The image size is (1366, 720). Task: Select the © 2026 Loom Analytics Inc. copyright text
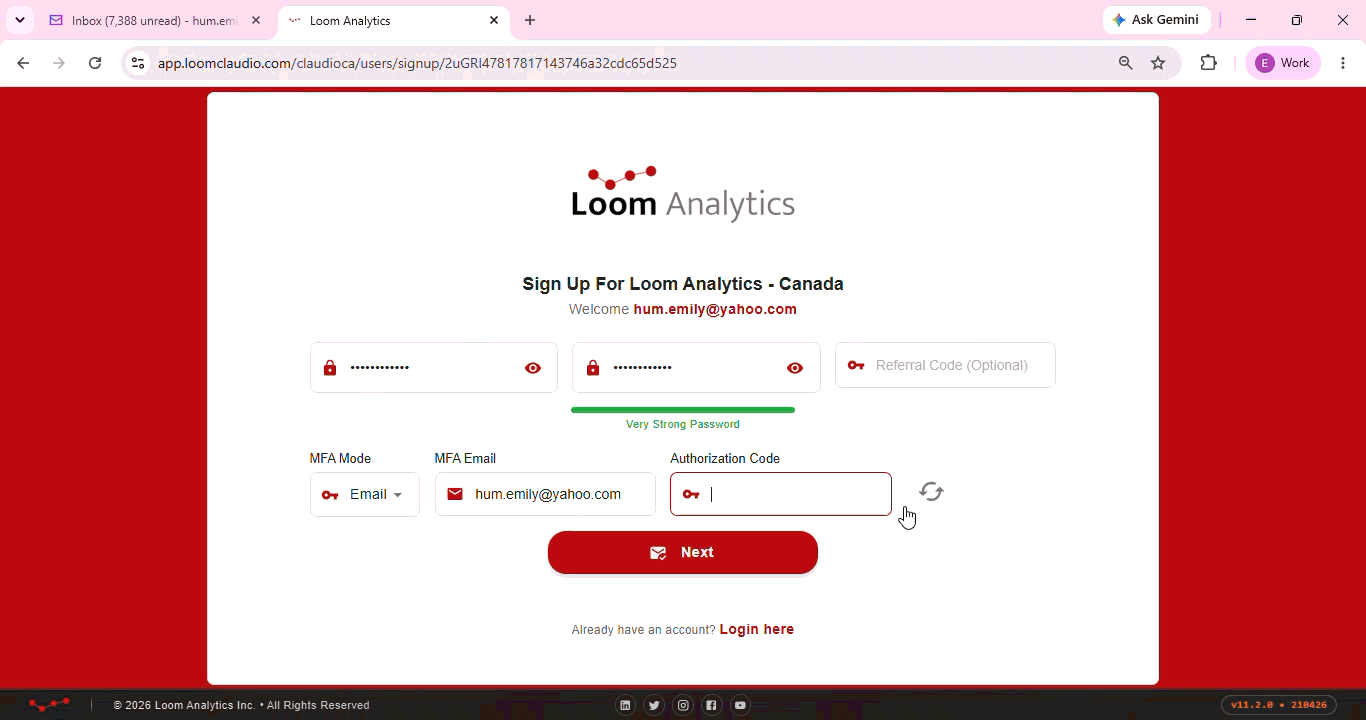point(241,705)
